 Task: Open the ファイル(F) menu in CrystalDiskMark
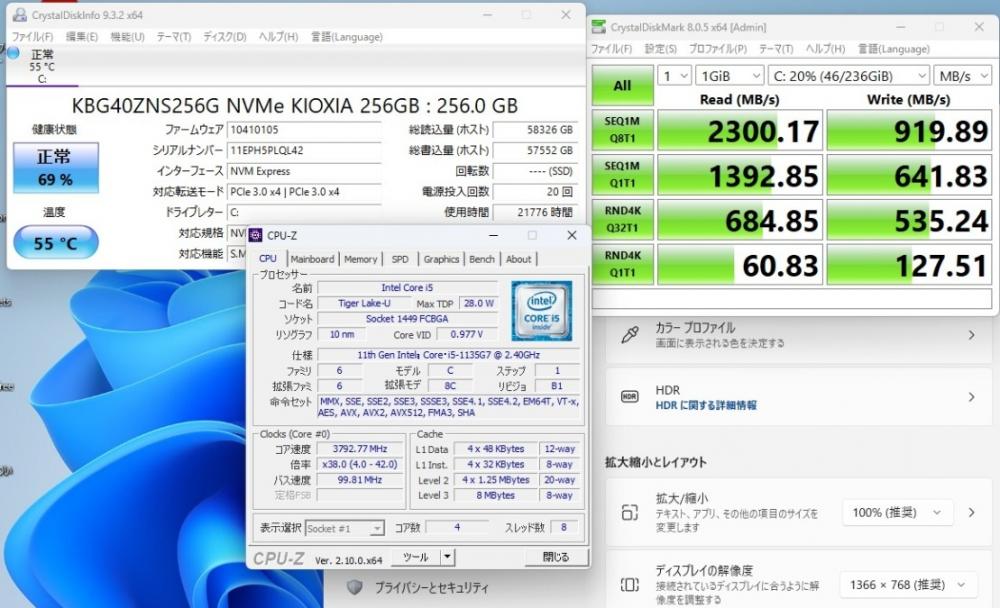[x=611, y=49]
